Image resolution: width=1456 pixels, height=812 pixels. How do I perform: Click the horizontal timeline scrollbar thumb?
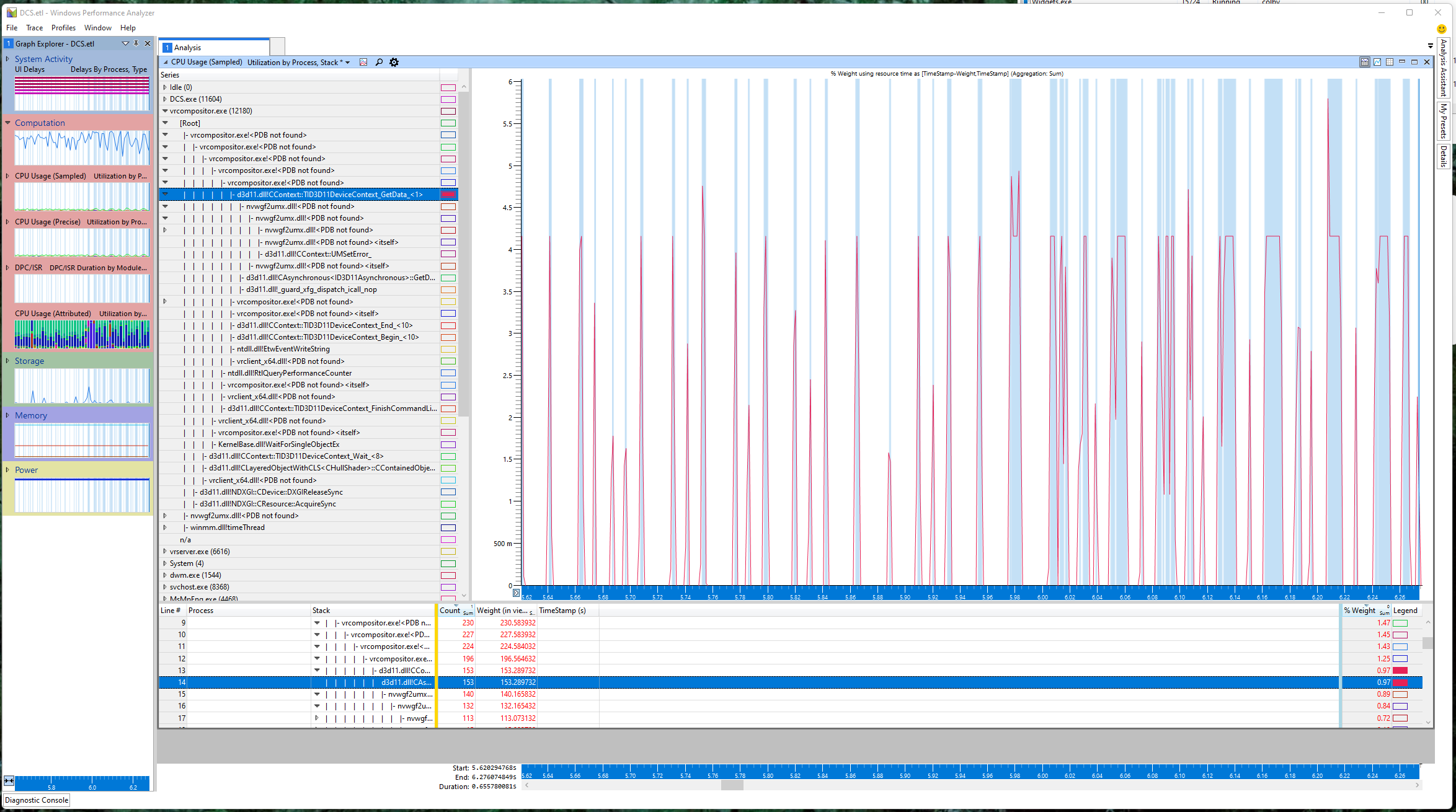tap(732, 785)
